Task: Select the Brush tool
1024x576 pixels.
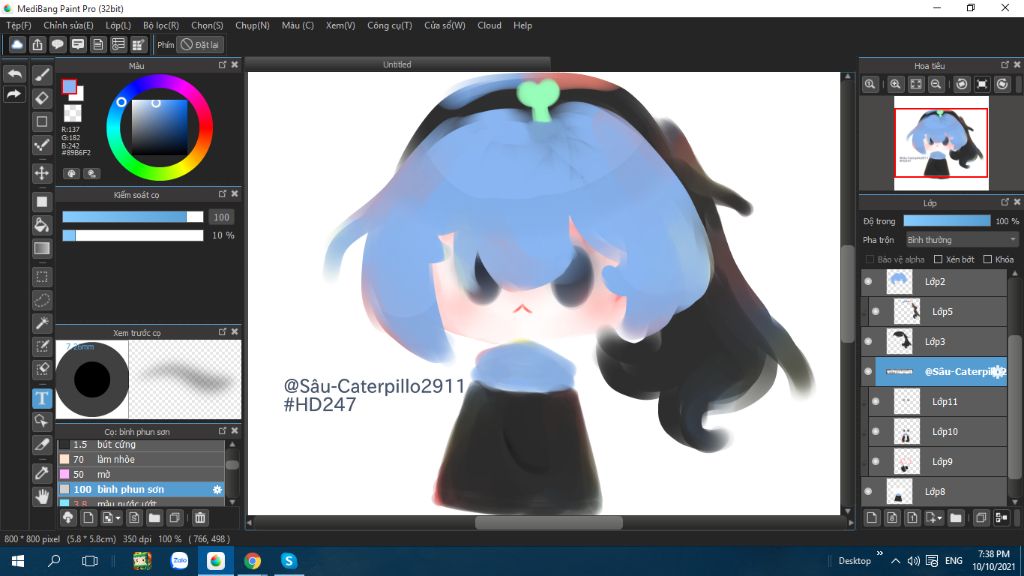Action: coord(42,74)
